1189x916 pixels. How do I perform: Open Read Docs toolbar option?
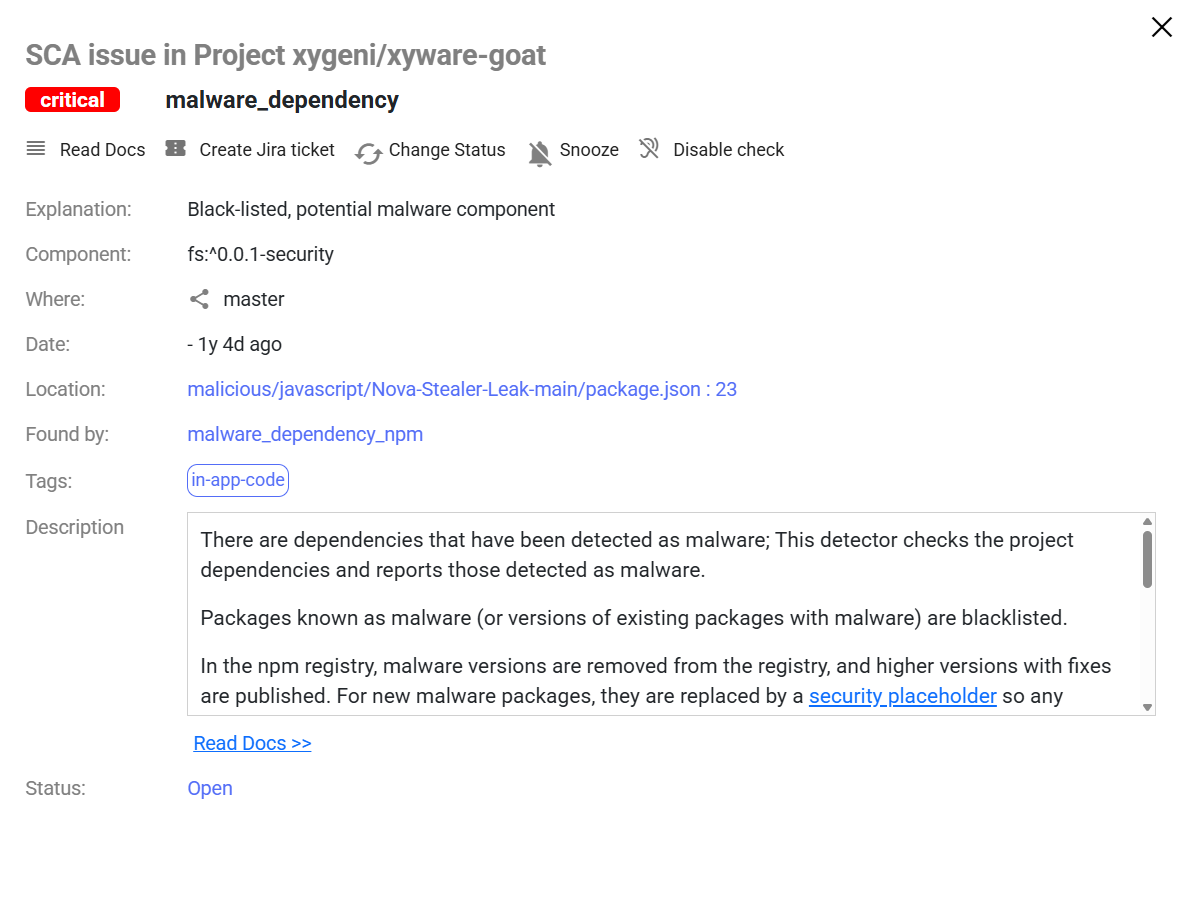coord(102,150)
